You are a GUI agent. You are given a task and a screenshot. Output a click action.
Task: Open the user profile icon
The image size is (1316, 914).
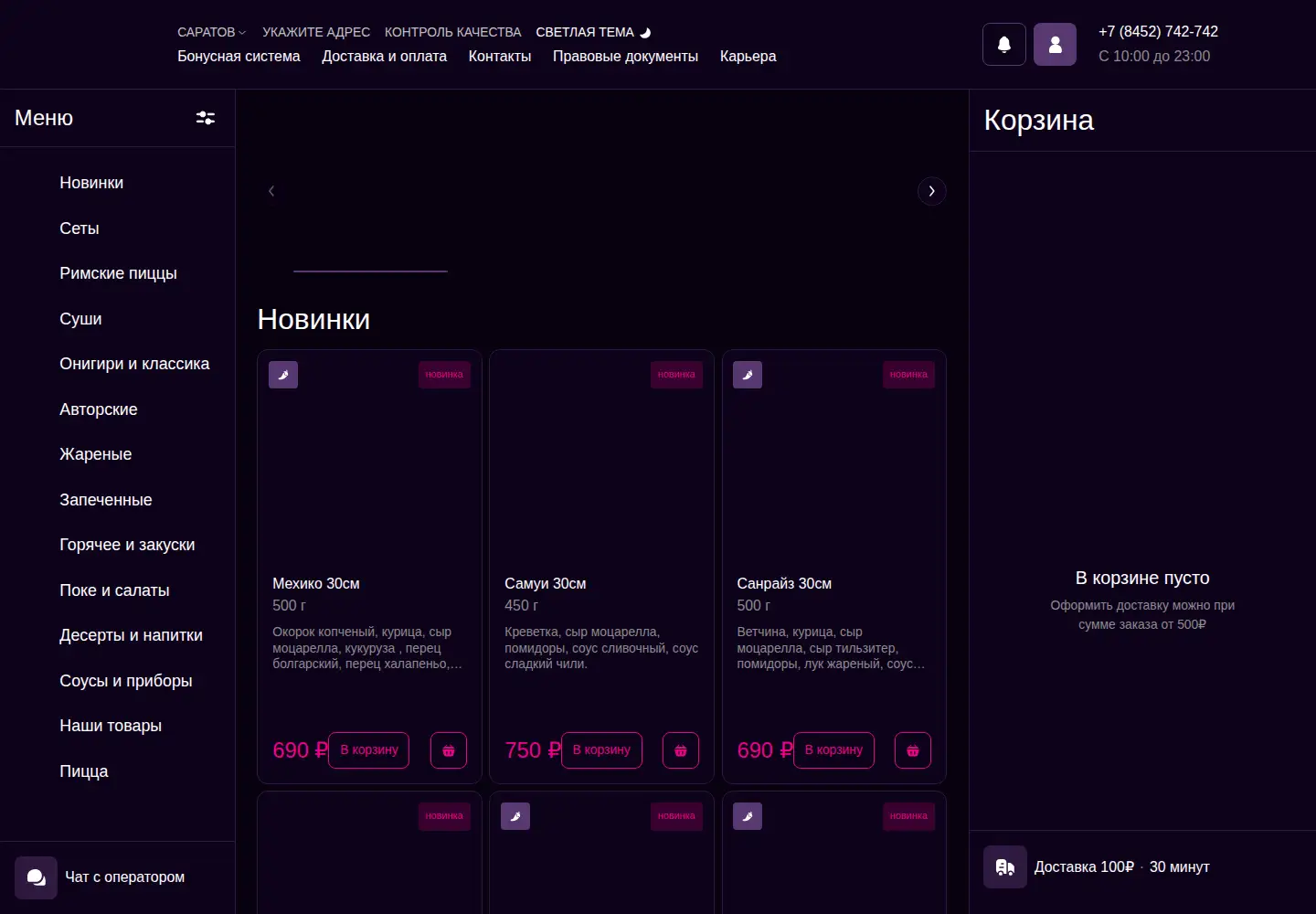pos(1055,44)
